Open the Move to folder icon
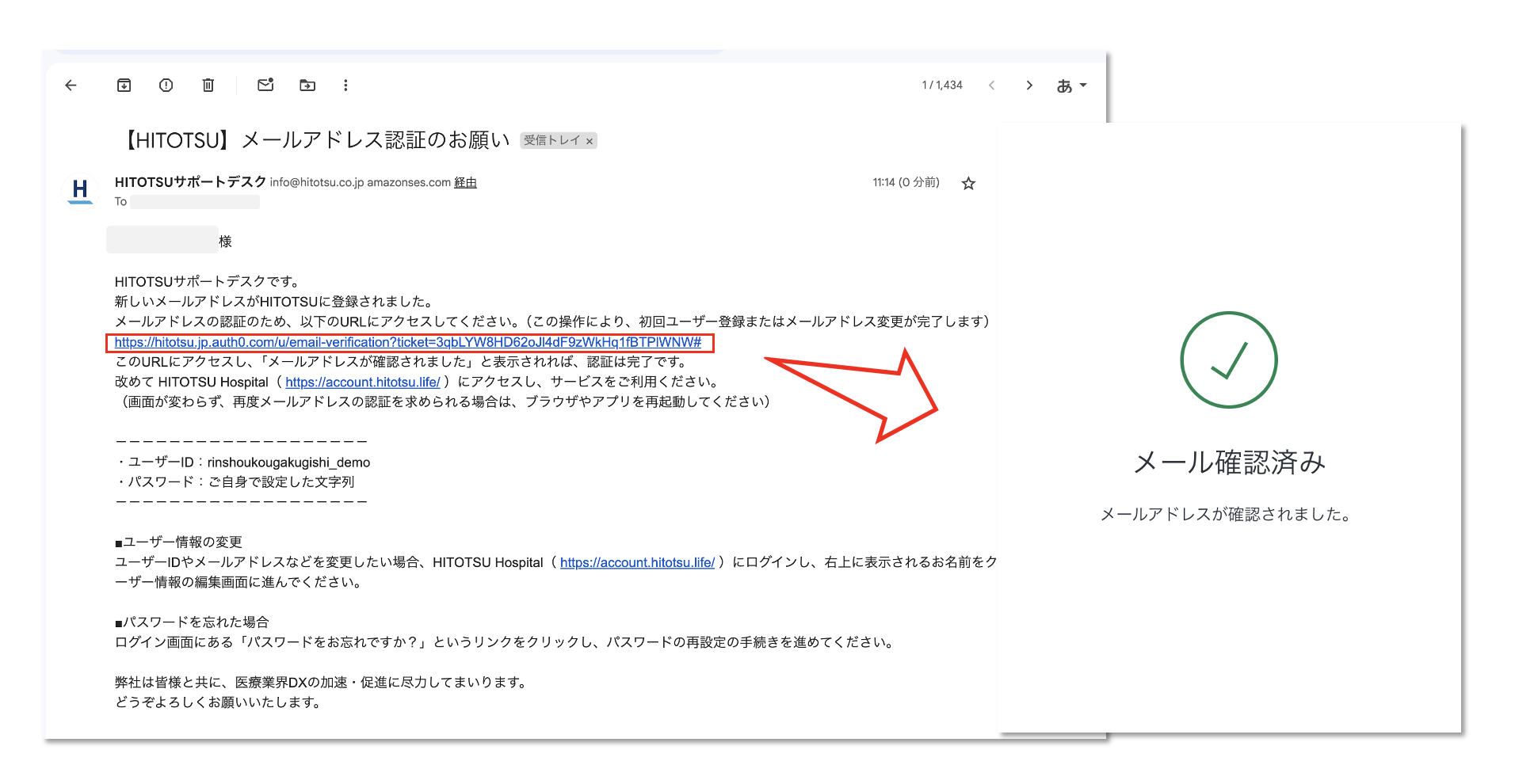Screen dimensions: 1515x784 point(307,86)
